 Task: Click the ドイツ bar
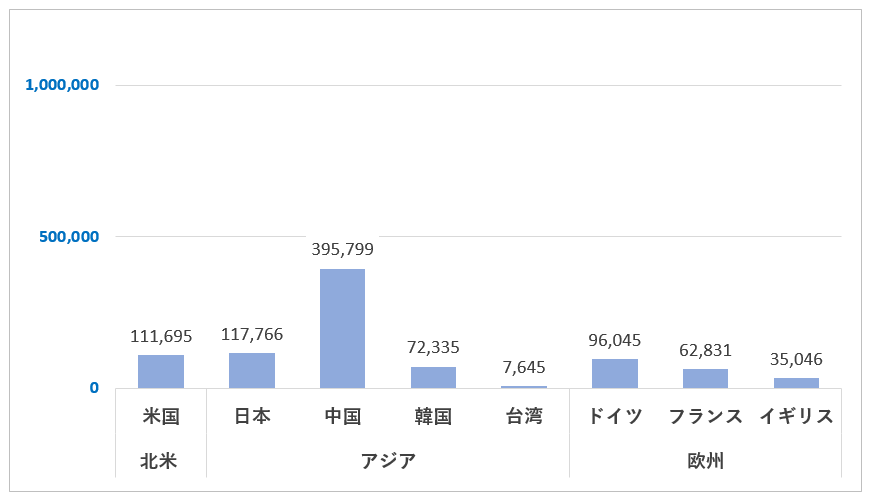615,373
